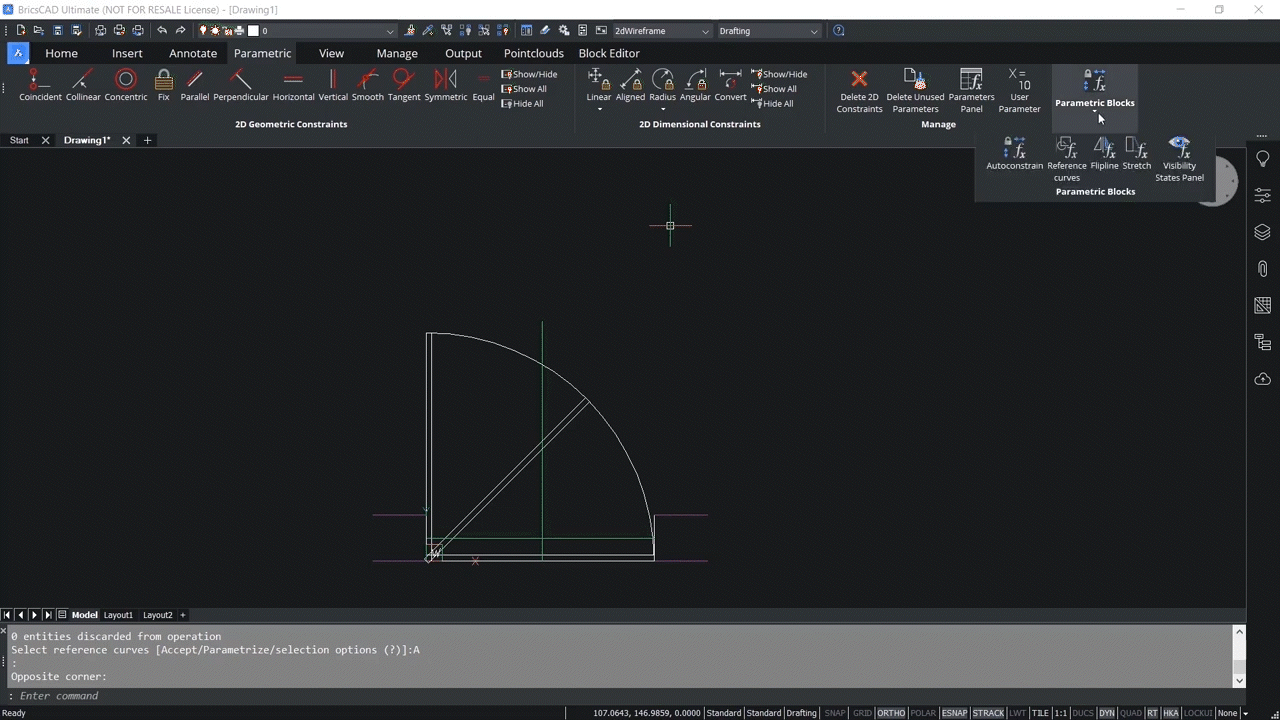Toggle ORTHO mode in status bar
The image size is (1280, 720).
tap(891, 713)
